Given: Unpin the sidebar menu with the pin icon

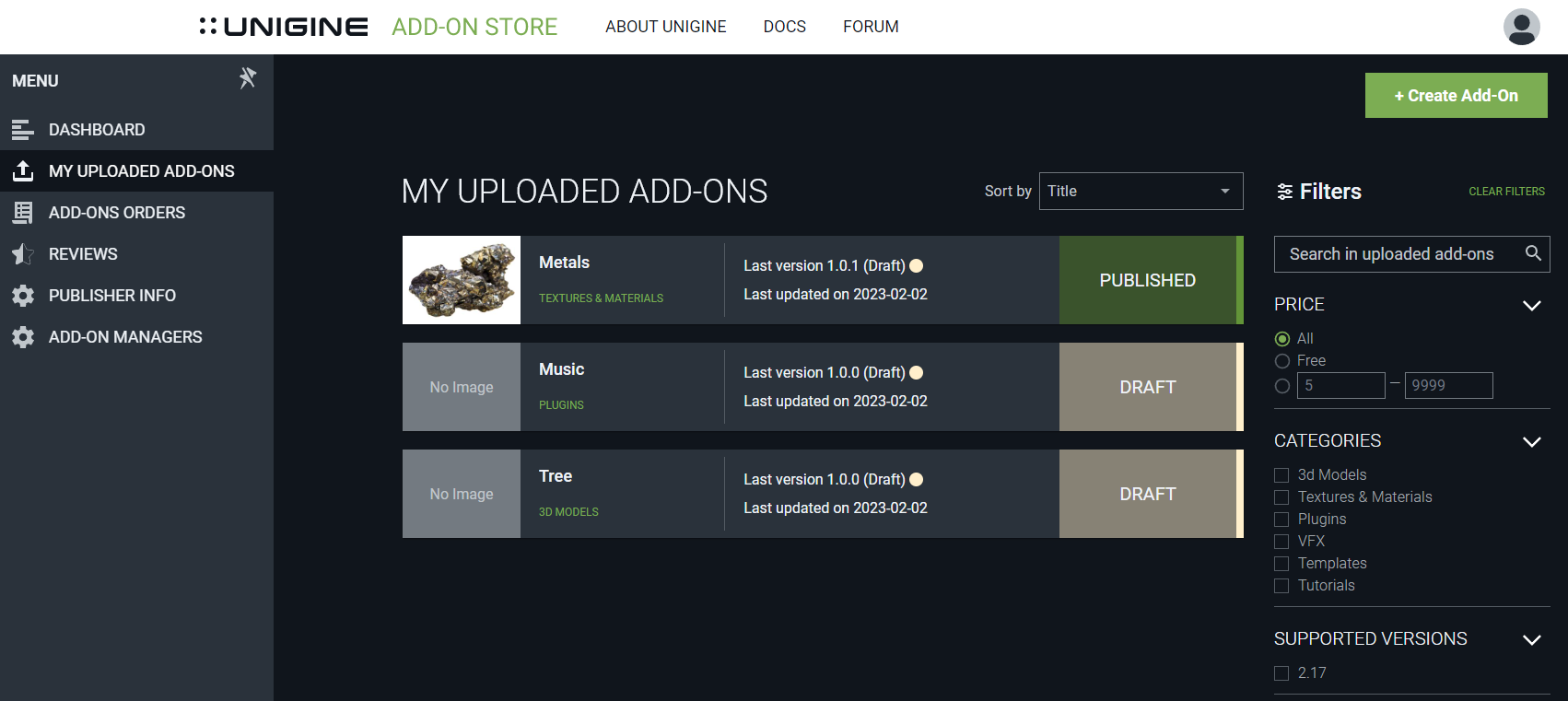Looking at the screenshot, I should coord(247,78).
